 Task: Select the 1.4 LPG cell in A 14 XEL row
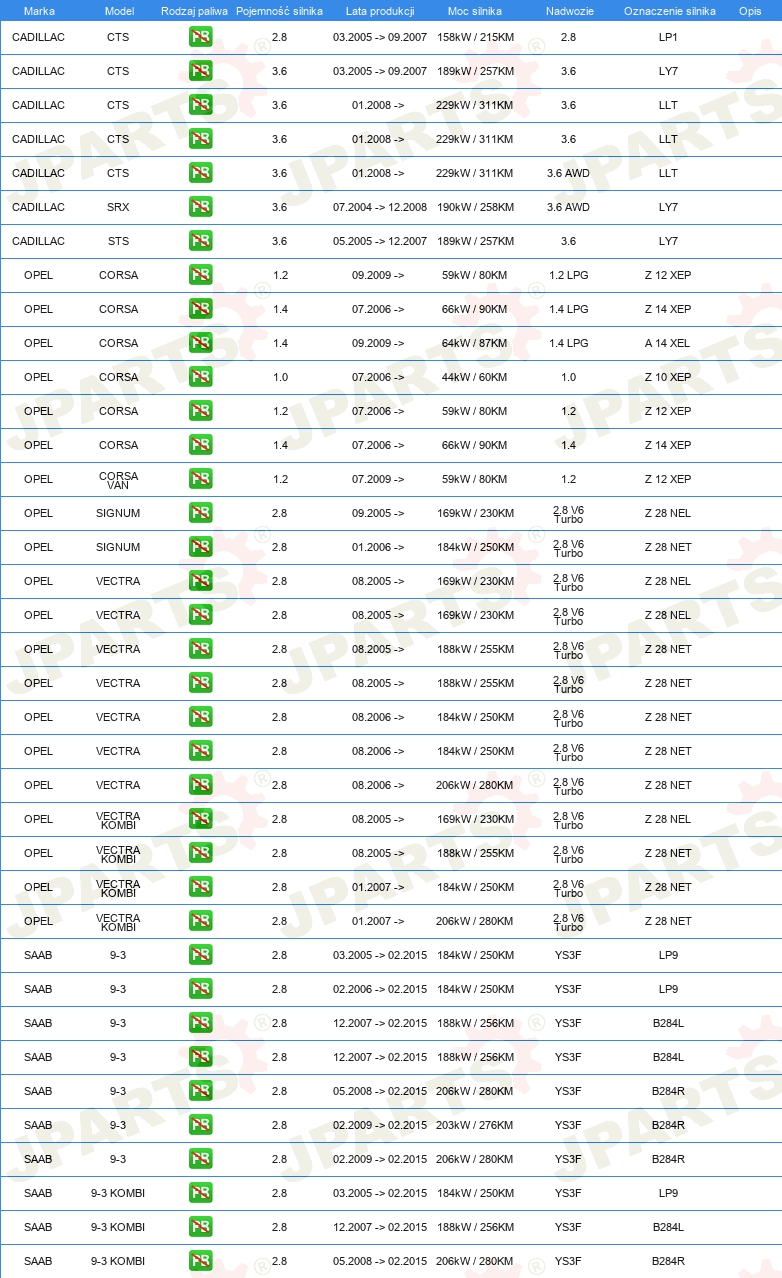[x=568, y=343]
